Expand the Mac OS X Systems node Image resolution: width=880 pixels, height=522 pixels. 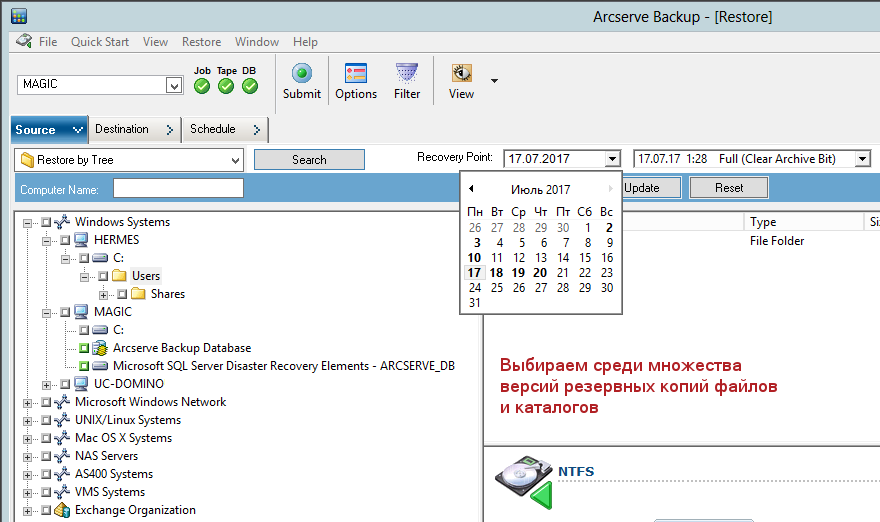pyautogui.click(x=28, y=438)
